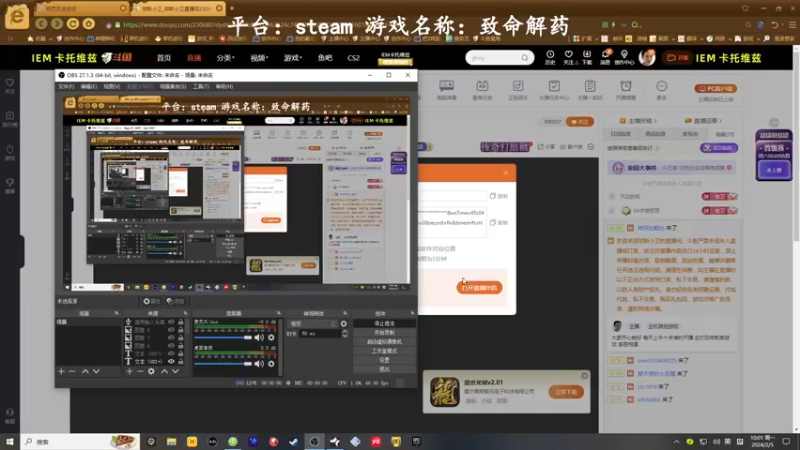Screen dimensions: 800x450
Task: Move source down with arrow icon
Action: pyautogui.click(x=175, y=371)
